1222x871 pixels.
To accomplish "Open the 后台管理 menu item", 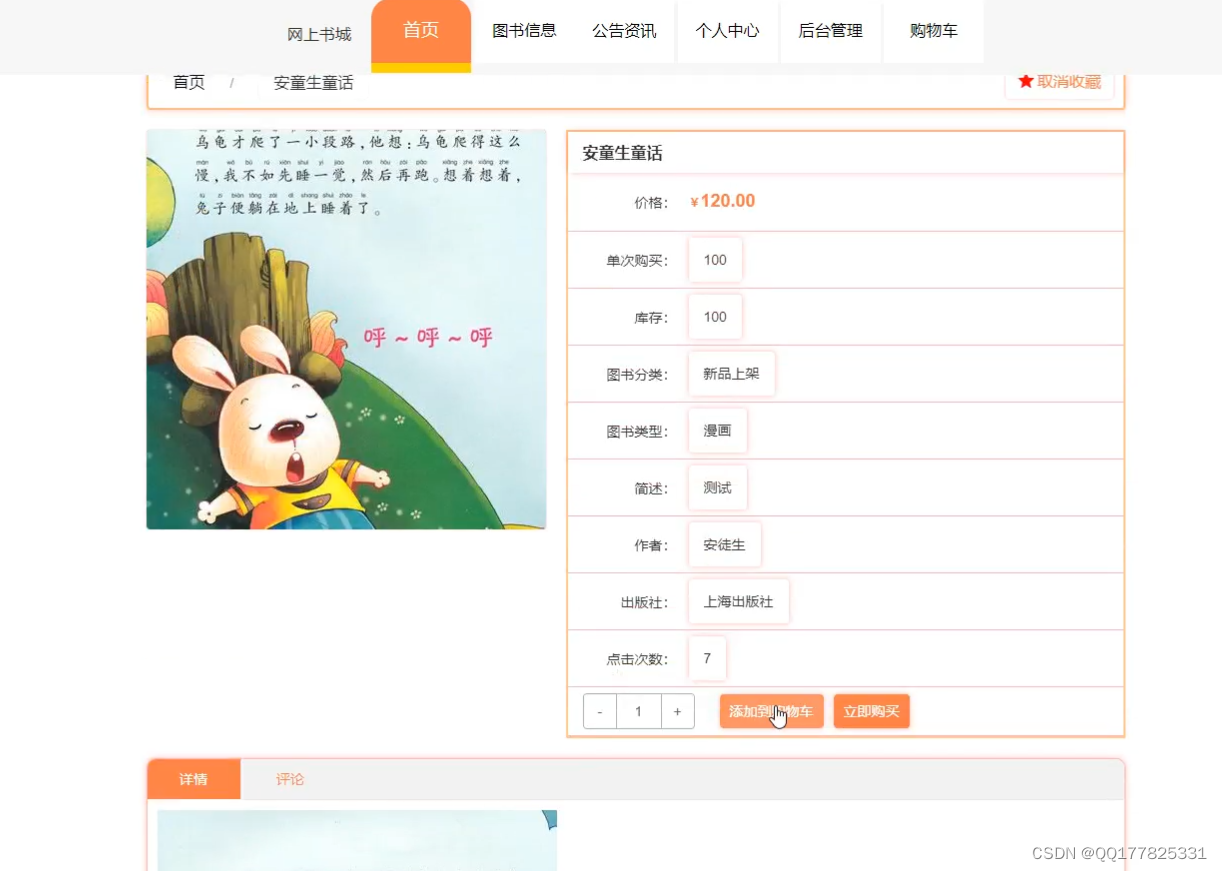I will point(830,31).
